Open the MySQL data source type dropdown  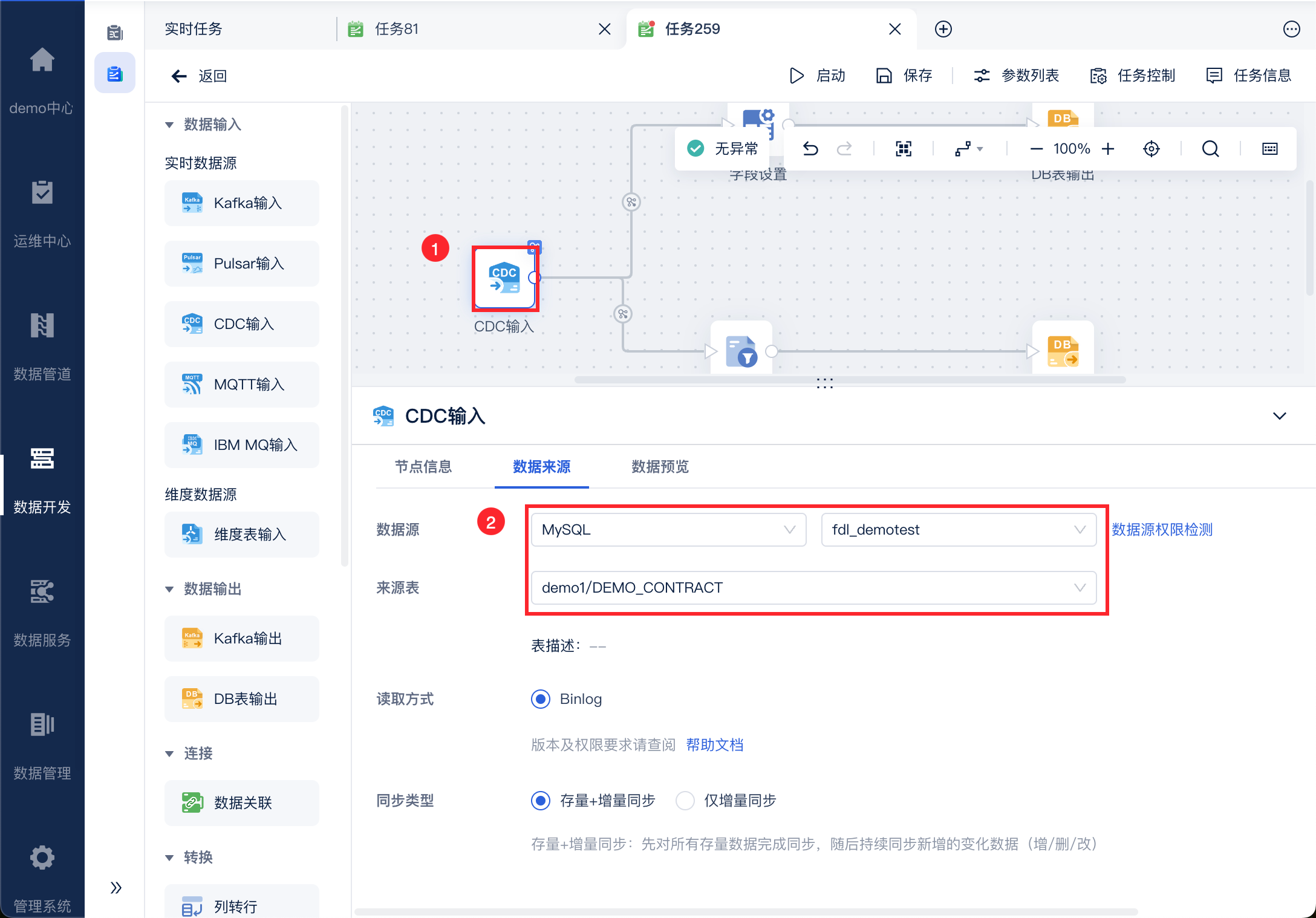(668, 530)
